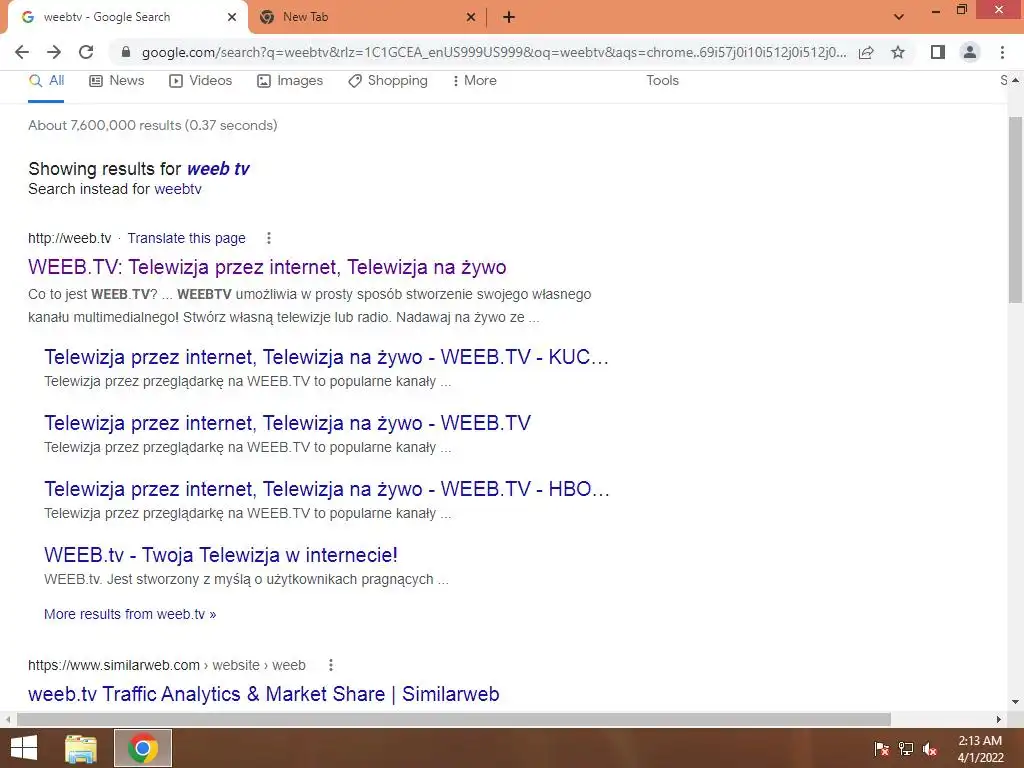The height and width of the screenshot is (768, 1024).
Task: Select the All search filter
Action: pos(46,80)
